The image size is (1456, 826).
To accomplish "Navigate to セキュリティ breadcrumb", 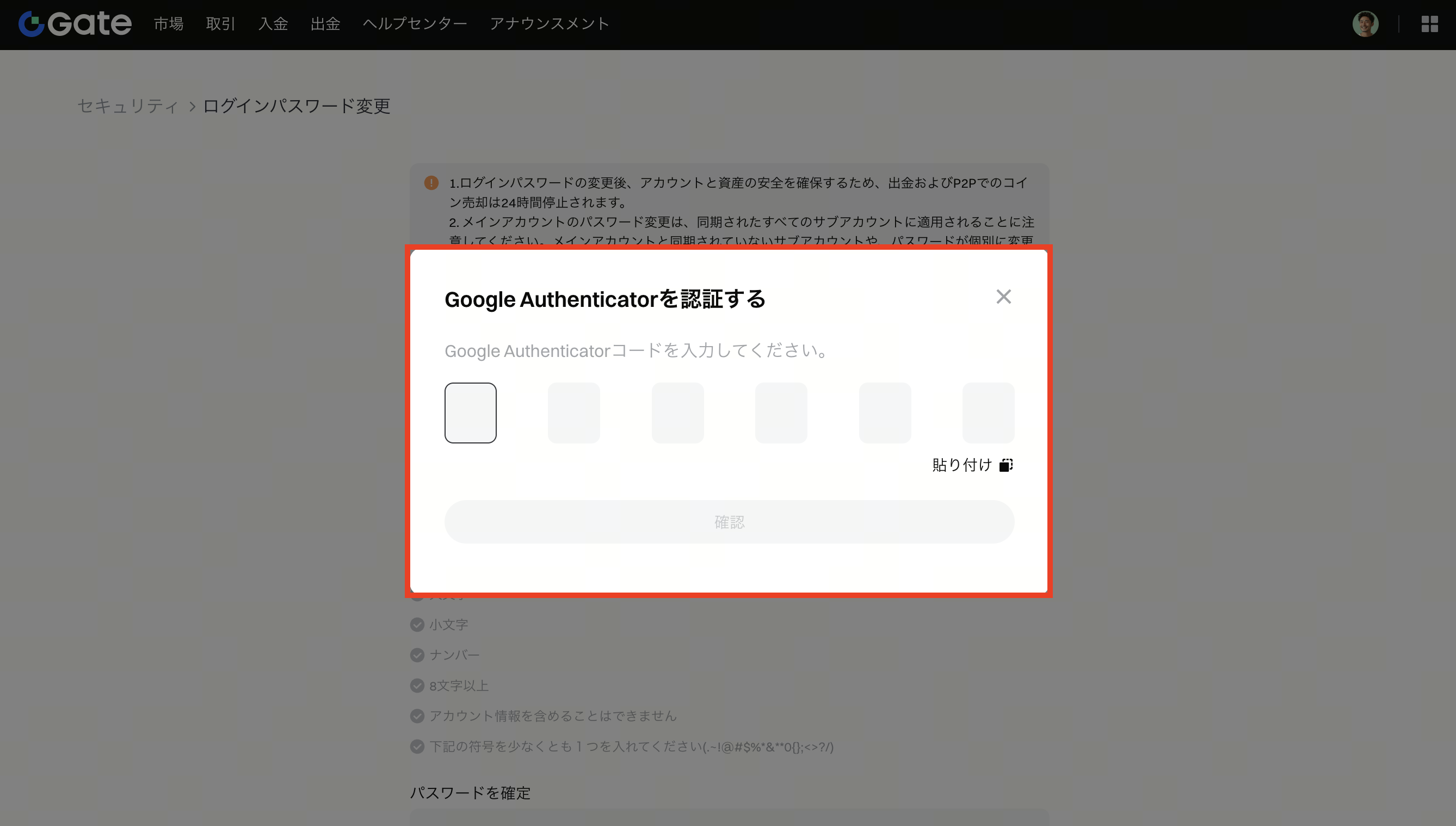I will pos(128,106).
